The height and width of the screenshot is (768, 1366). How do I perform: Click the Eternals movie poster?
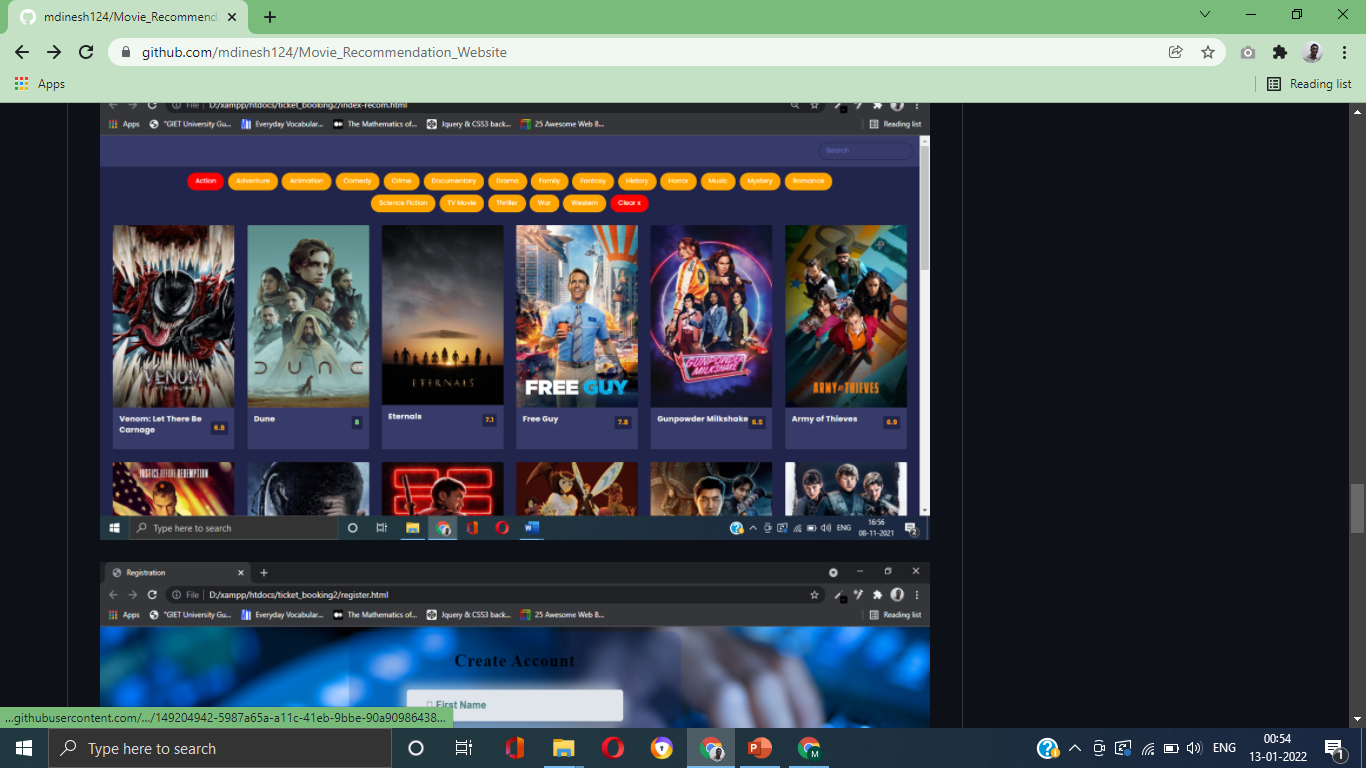tap(442, 315)
